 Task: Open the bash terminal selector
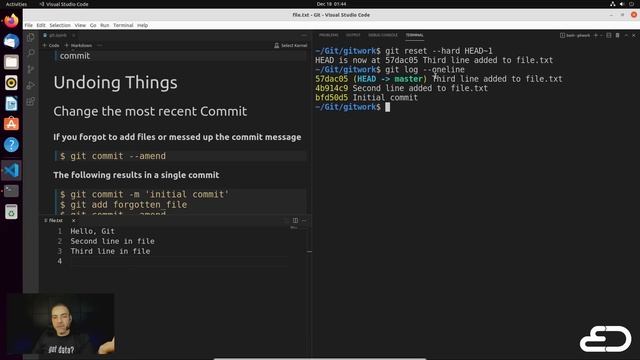[575, 36]
